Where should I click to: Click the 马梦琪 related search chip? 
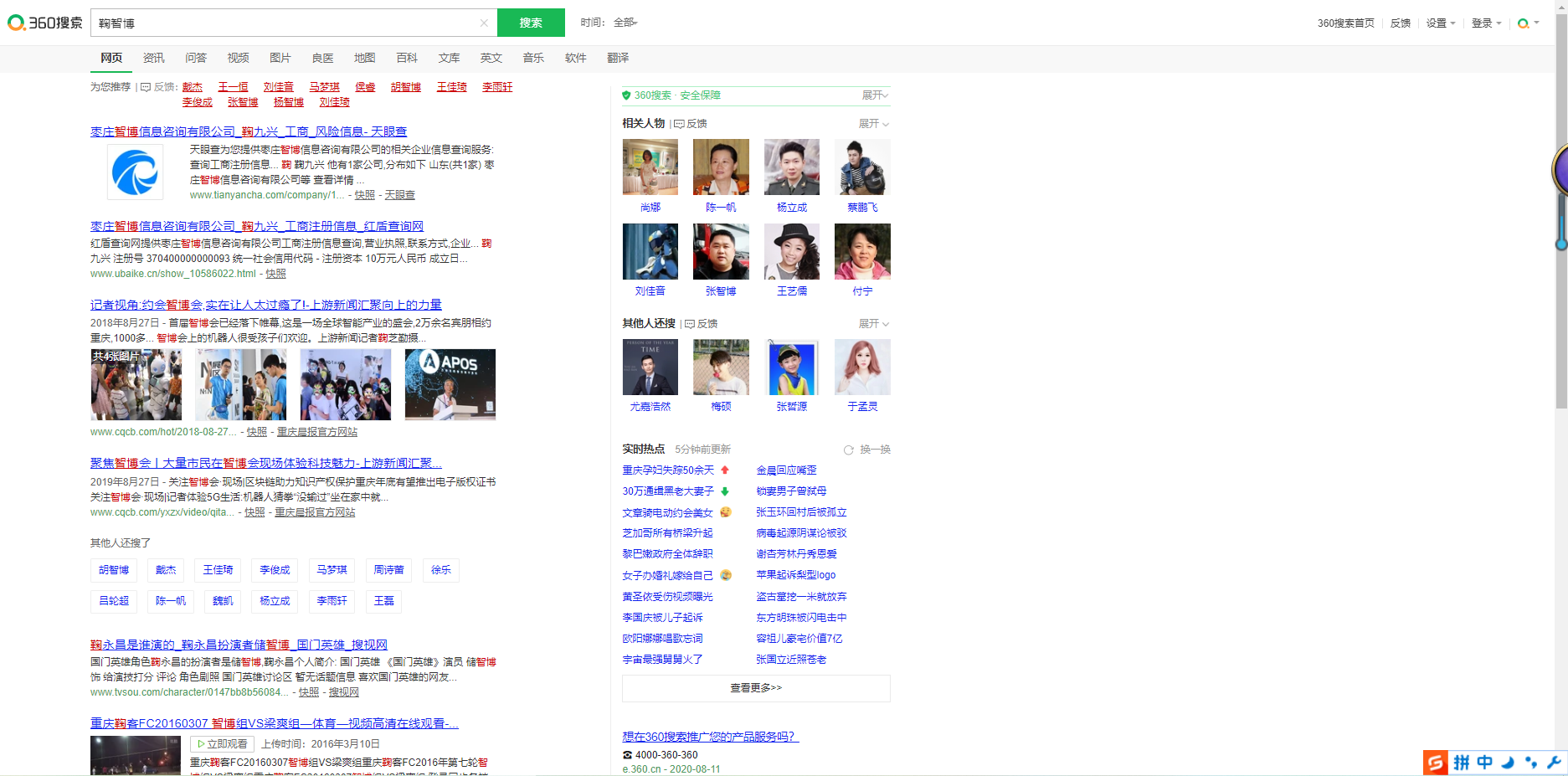pyautogui.click(x=332, y=570)
